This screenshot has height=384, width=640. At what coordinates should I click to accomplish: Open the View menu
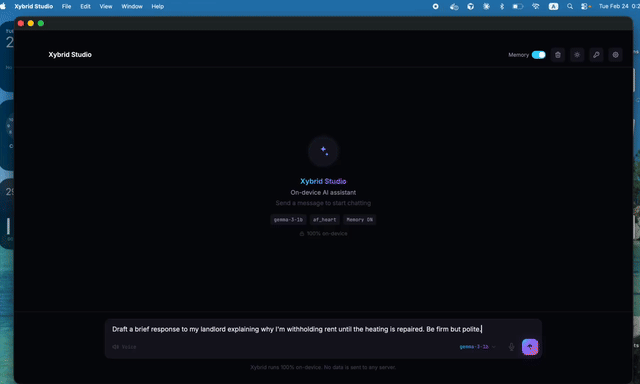(106, 7)
